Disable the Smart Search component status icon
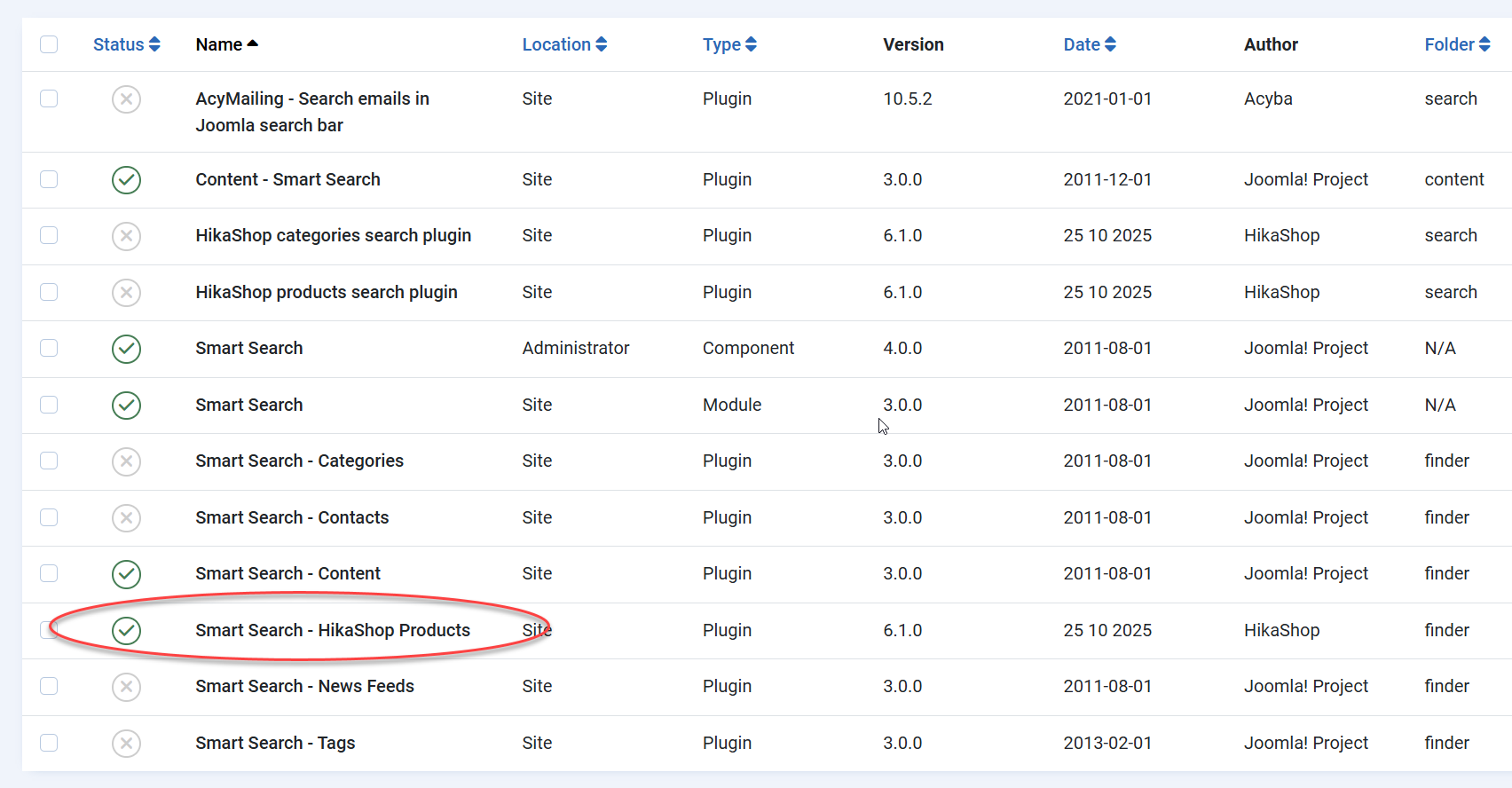This screenshot has width=1512, height=788. click(126, 349)
